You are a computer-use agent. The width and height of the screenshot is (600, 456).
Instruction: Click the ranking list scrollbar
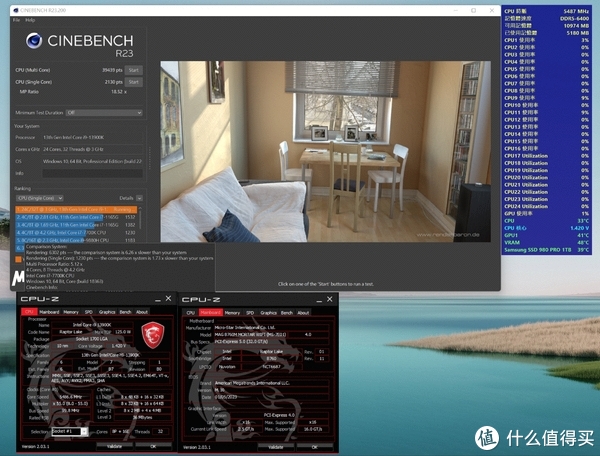pos(140,220)
